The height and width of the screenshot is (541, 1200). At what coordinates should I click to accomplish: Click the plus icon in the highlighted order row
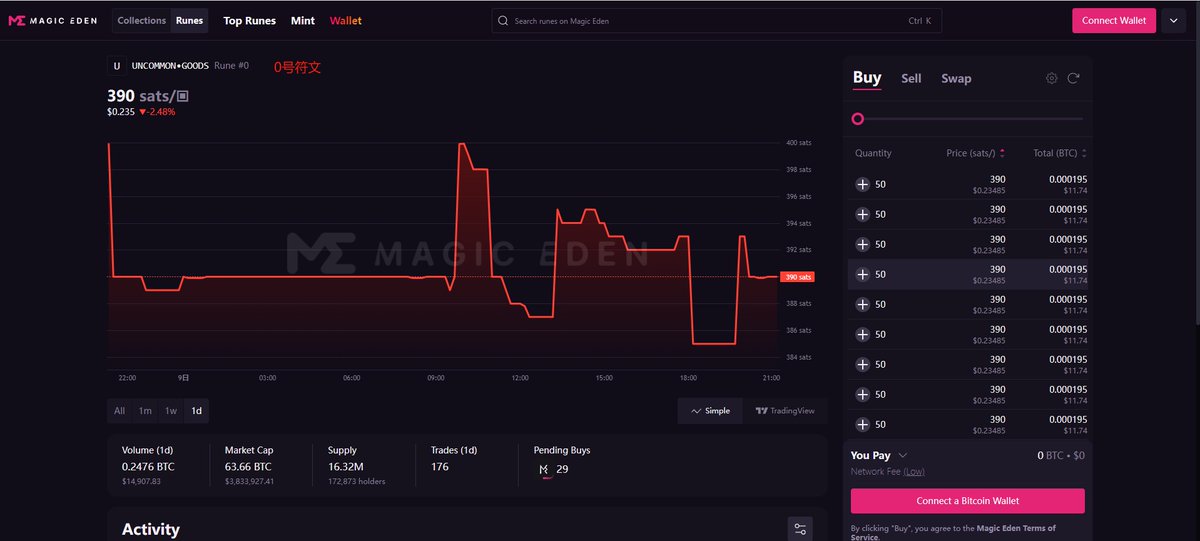pos(862,274)
